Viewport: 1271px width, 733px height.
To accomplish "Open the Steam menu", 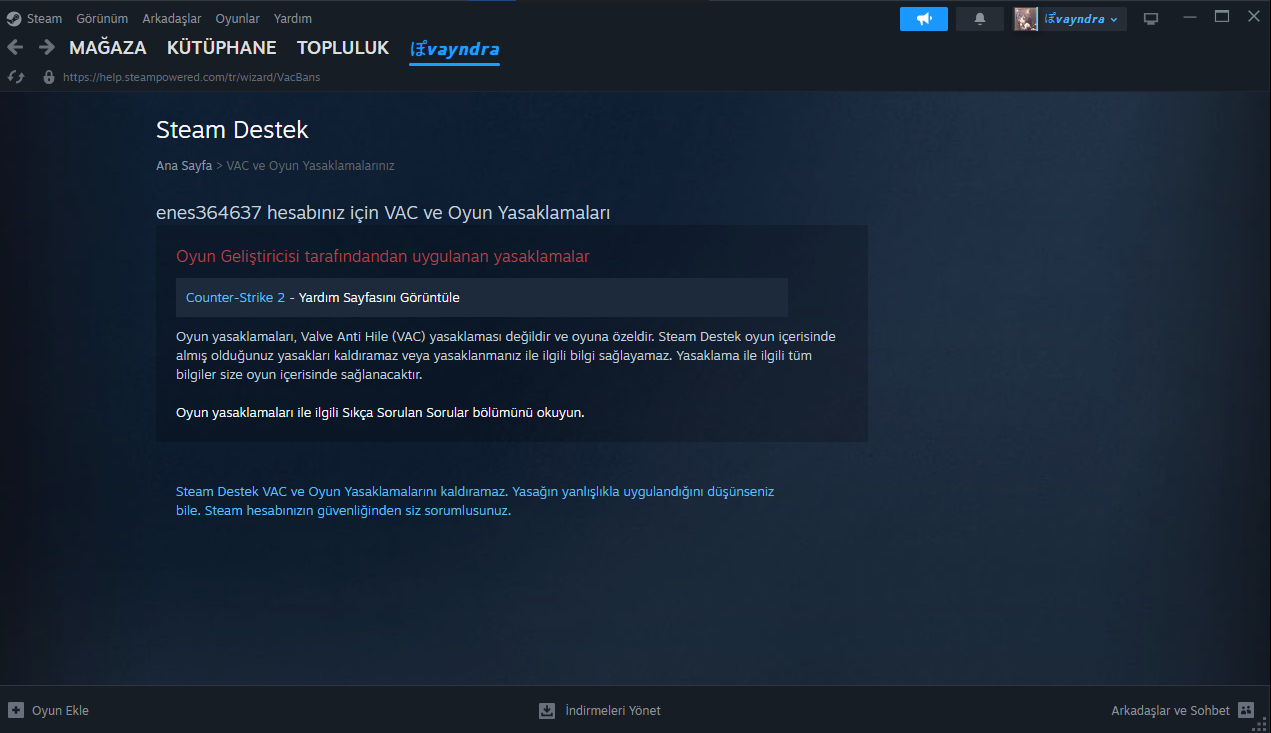I will coord(44,18).
